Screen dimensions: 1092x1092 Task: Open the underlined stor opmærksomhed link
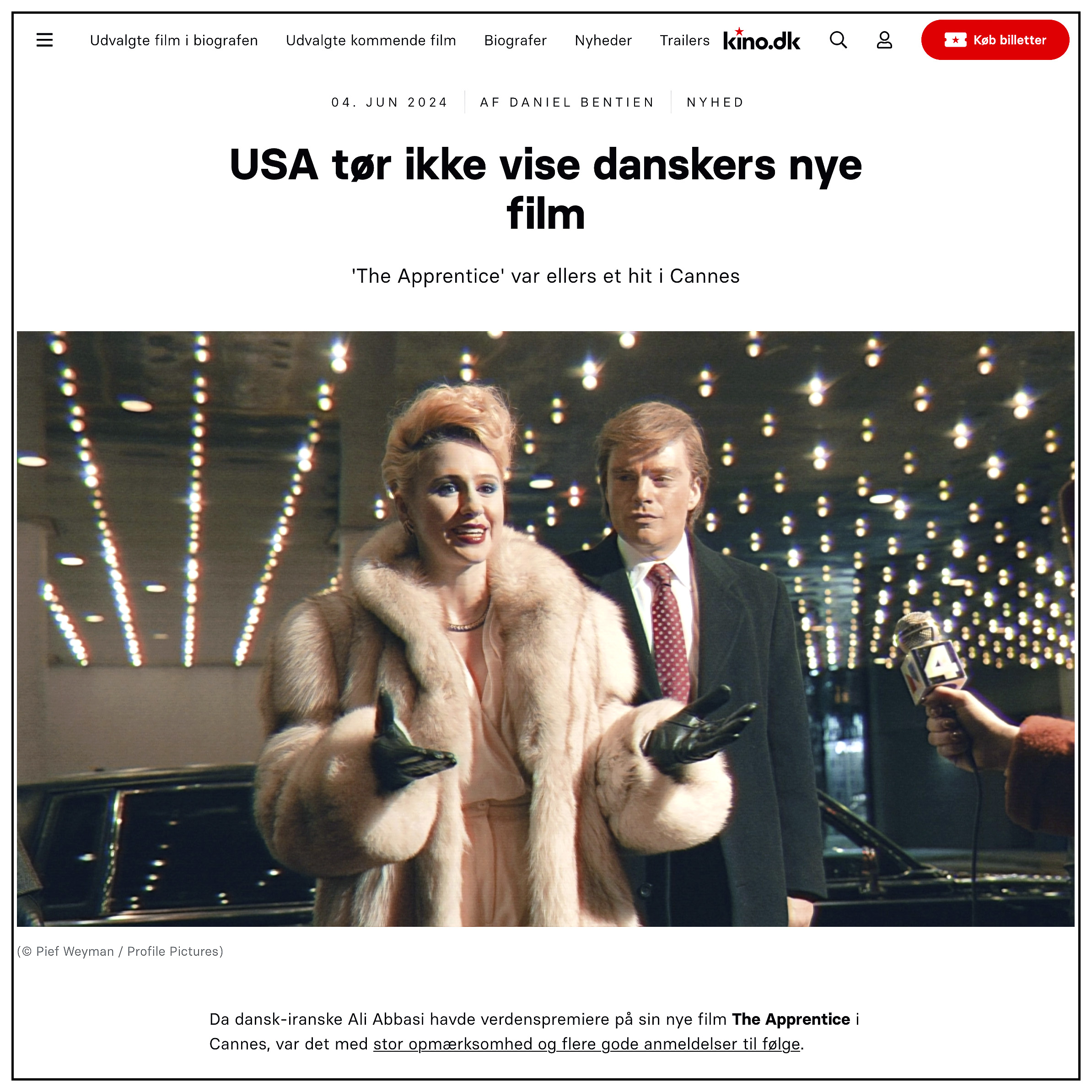pos(586,1044)
